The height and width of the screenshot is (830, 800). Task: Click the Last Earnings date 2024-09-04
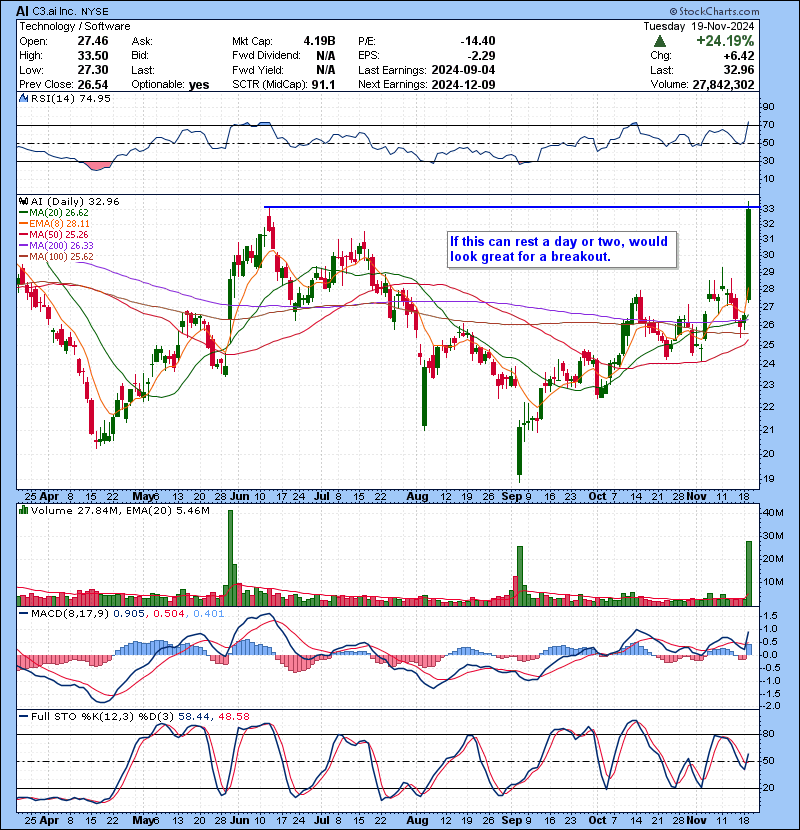tap(463, 70)
